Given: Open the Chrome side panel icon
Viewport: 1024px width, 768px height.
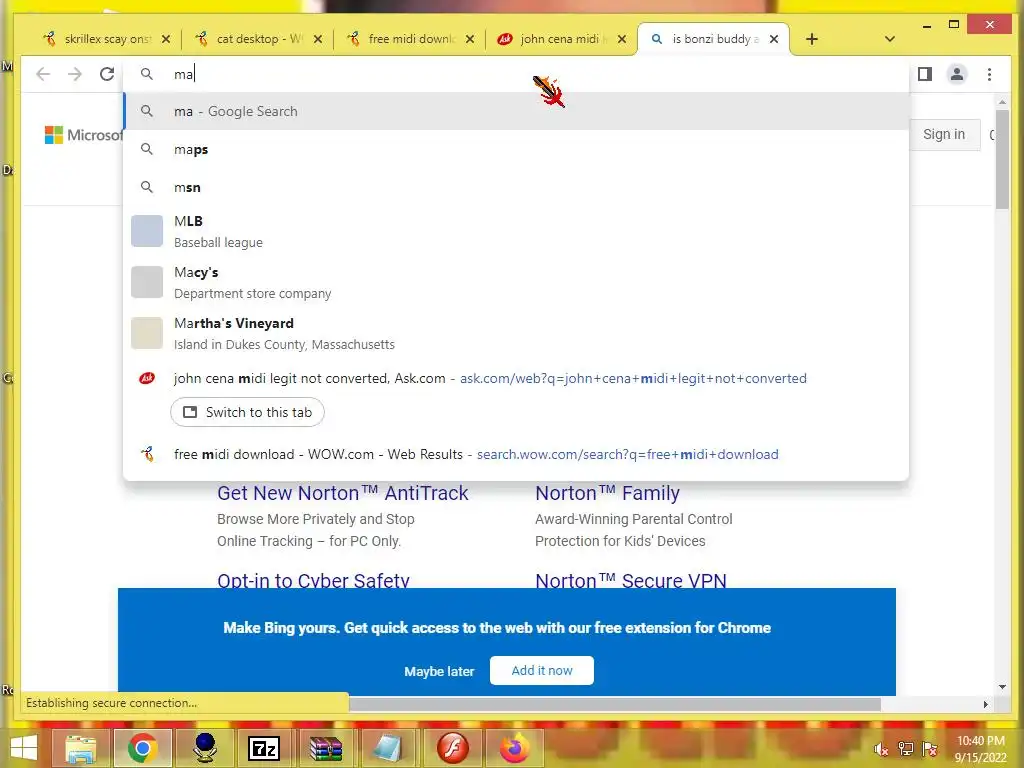Looking at the screenshot, I should point(925,74).
